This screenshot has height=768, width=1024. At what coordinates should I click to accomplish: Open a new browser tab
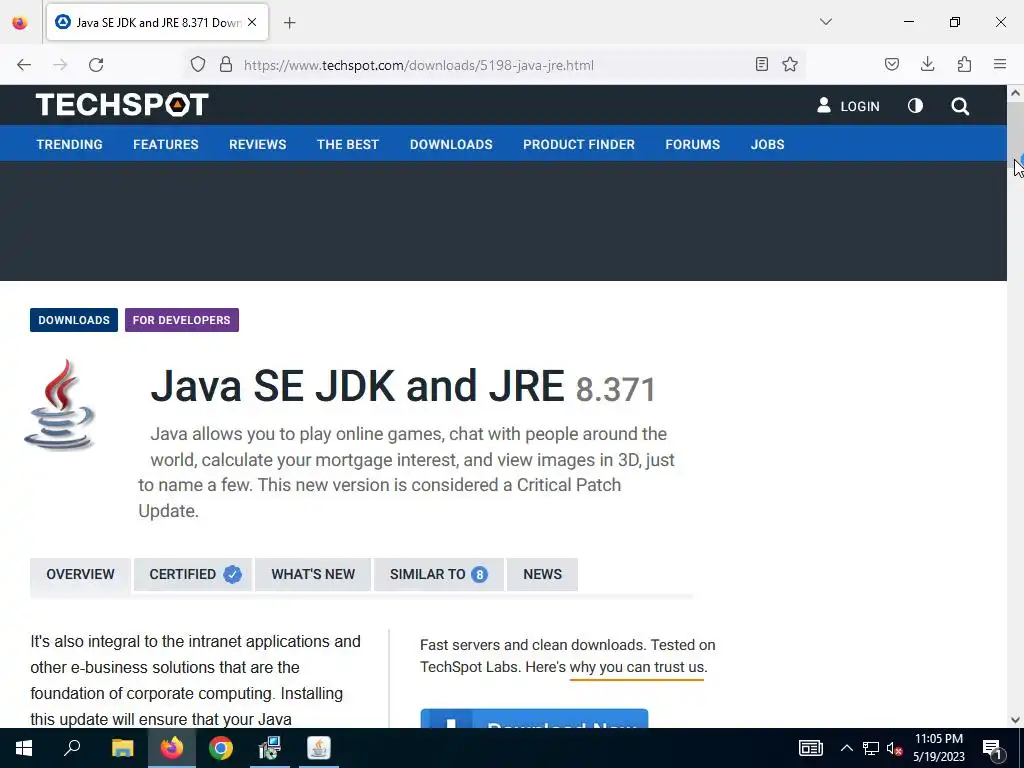point(290,23)
